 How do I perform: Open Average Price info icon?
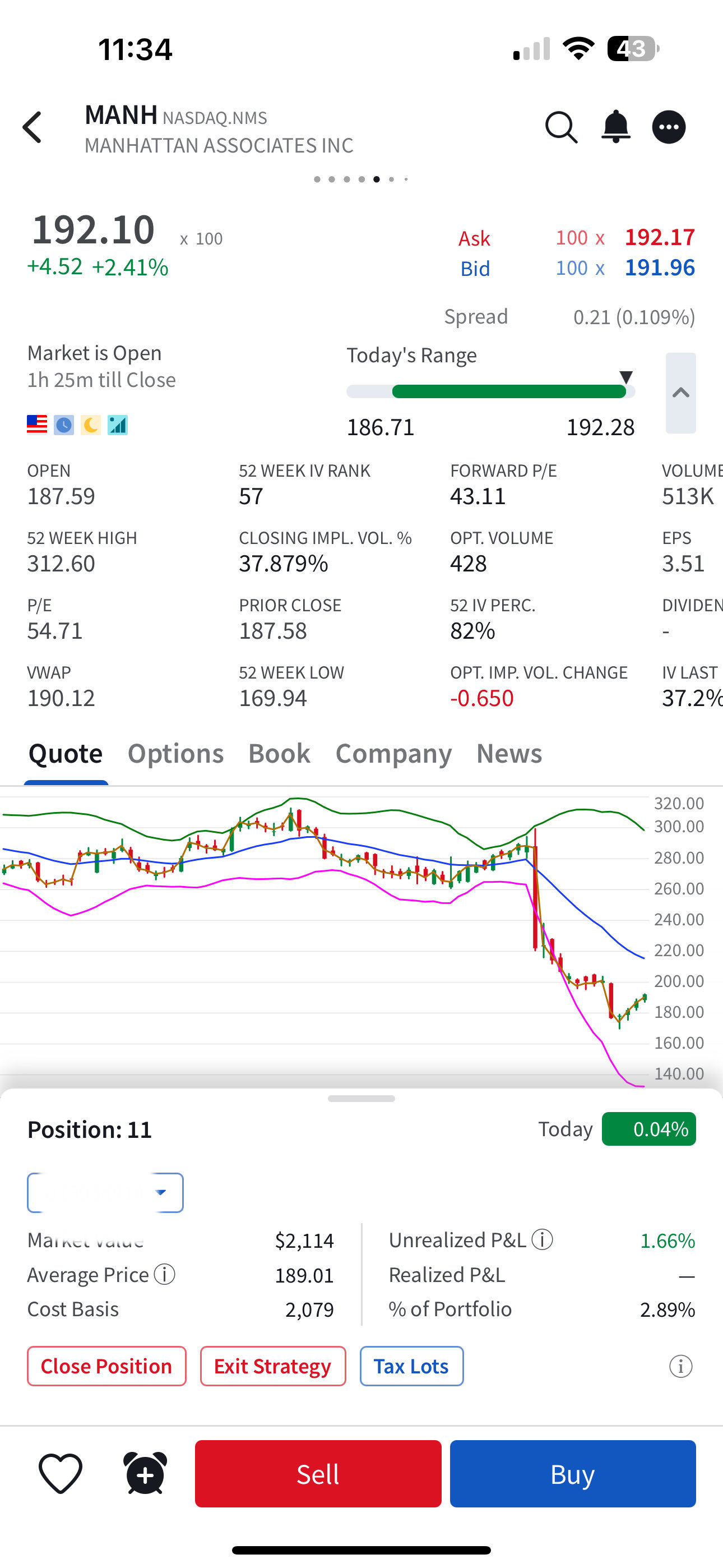(164, 1274)
